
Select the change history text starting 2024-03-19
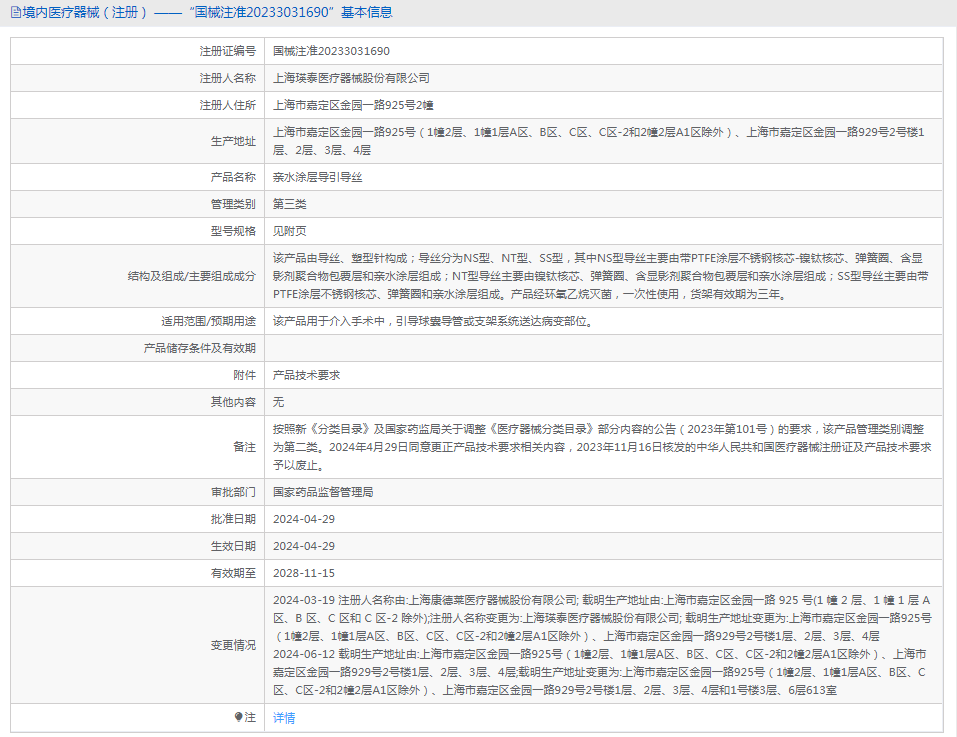pyautogui.click(x=602, y=645)
